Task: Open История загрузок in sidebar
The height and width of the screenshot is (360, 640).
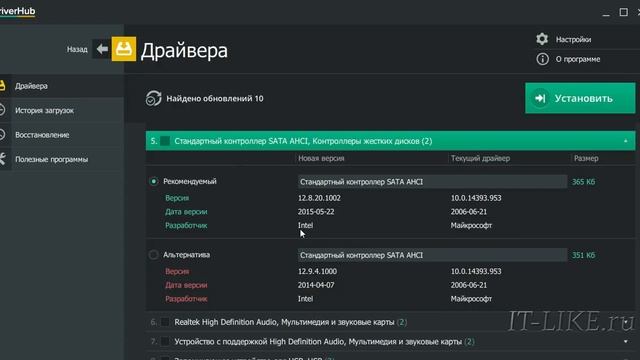Action: (x=62, y=111)
